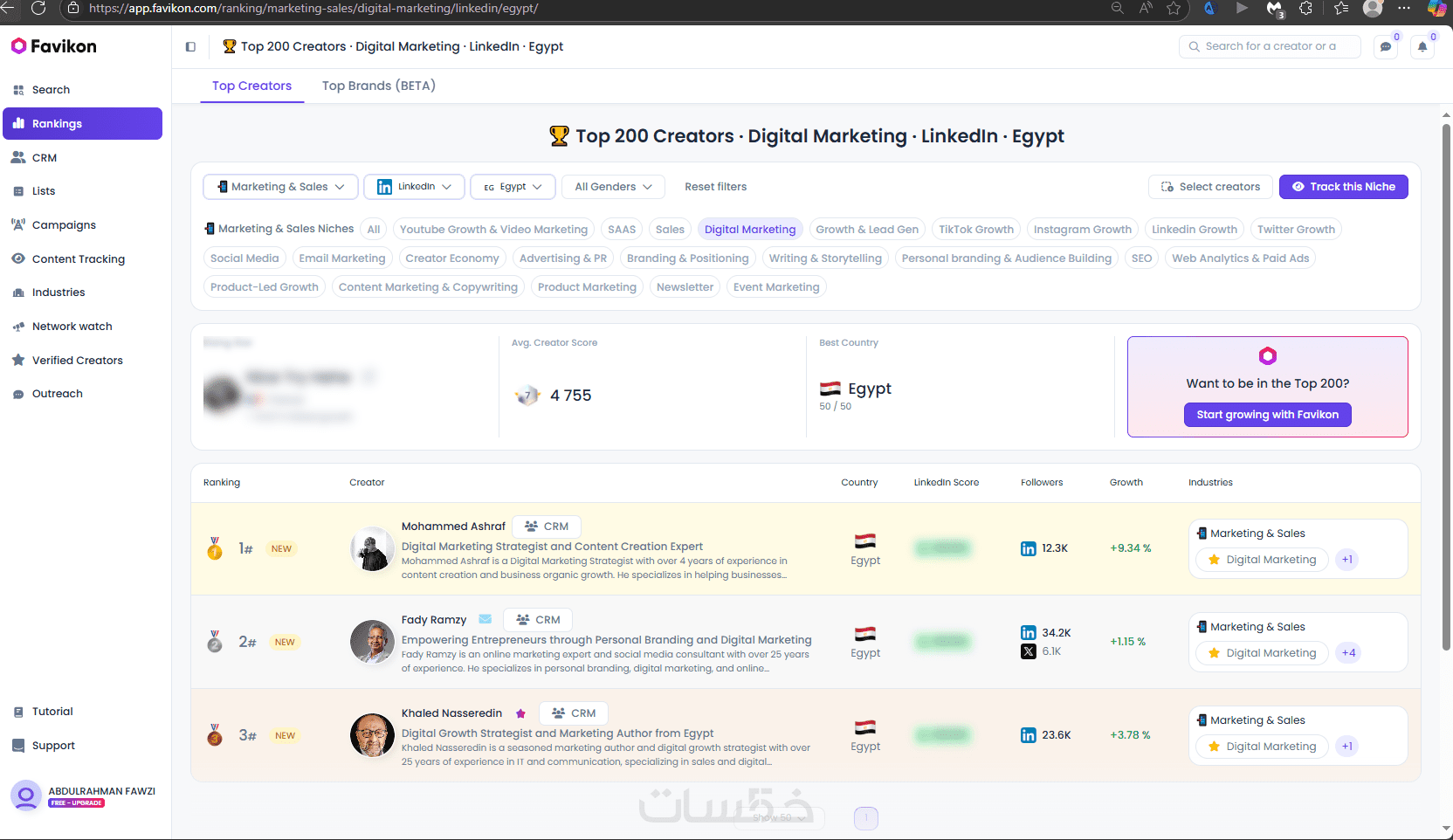This screenshot has width=1453, height=840.
Task: Click the bronze medal for rank 3
Action: (x=215, y=735)
